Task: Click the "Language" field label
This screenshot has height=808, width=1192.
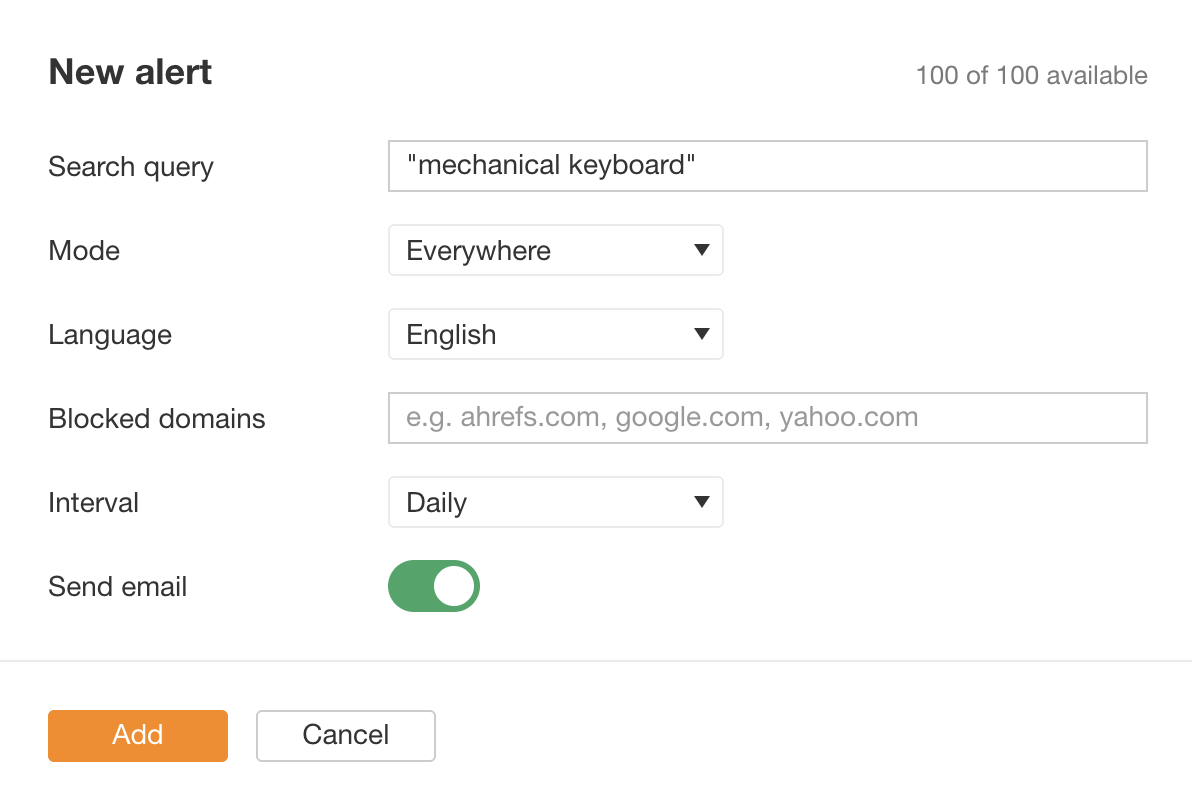Action: pyautogui.click(x=110, y=335)
